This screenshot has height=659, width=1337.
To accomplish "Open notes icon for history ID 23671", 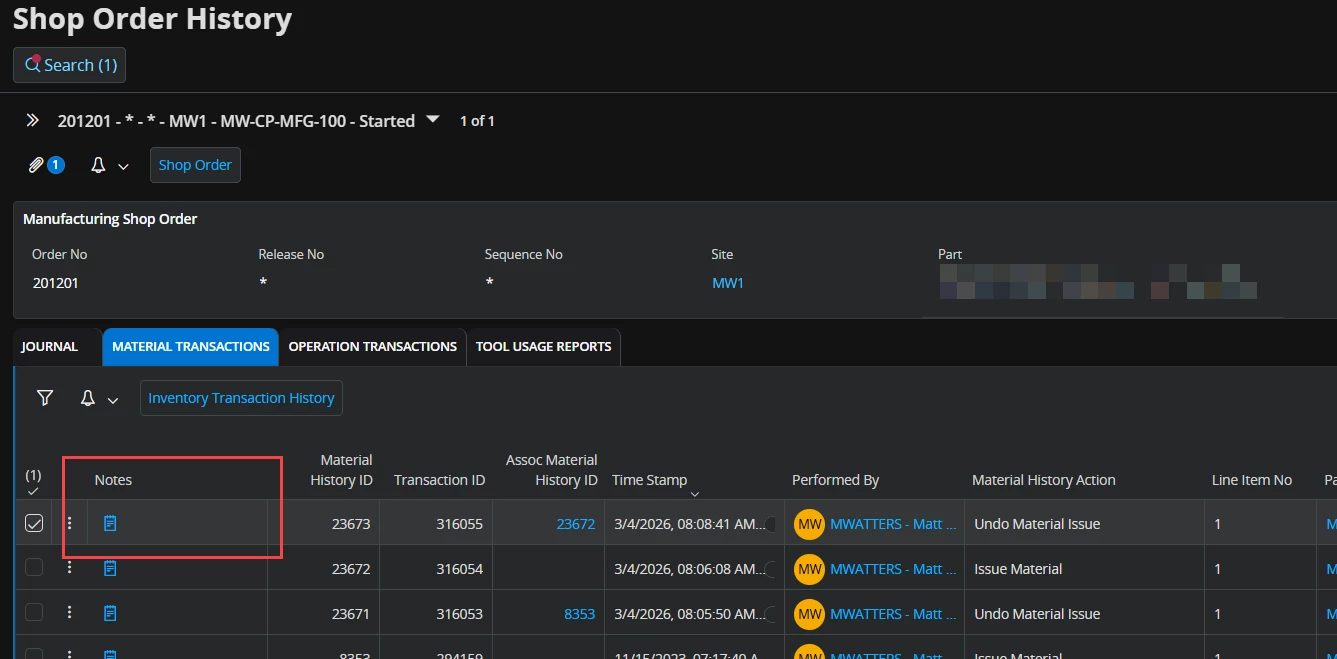I will (x=110, y=613).
